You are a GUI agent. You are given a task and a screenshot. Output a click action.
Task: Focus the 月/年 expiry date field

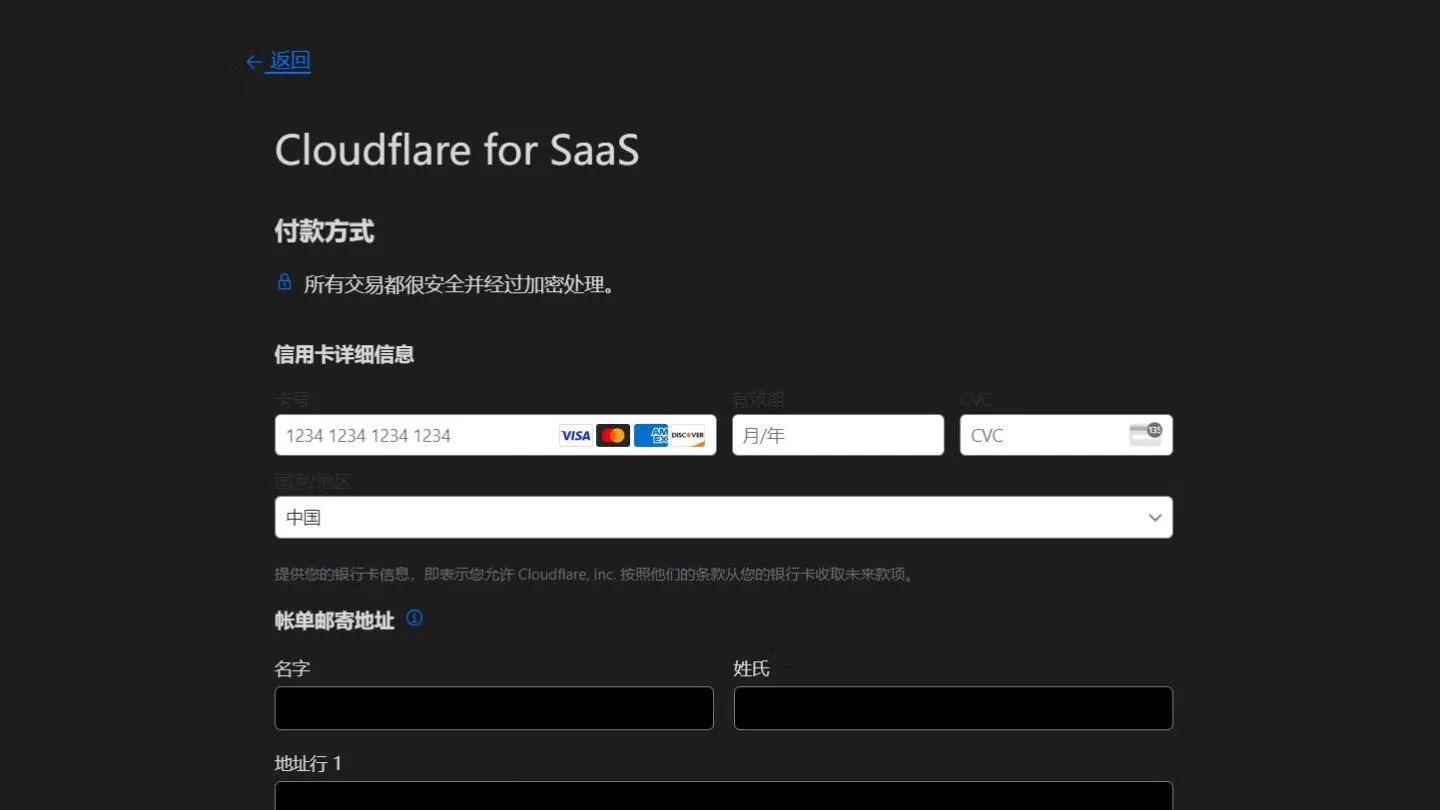tap(838, 435)
